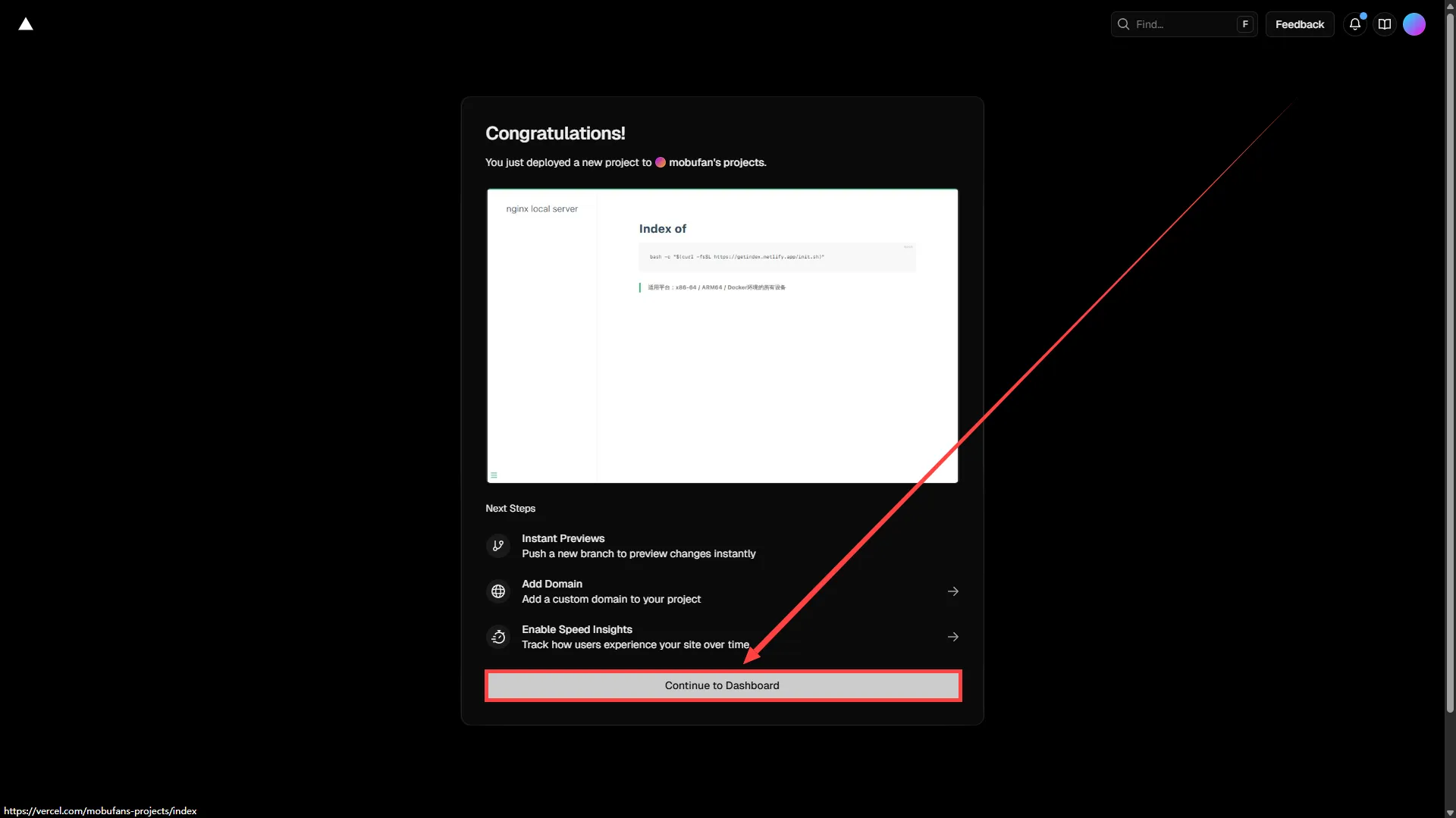
Task: Click Continue to Dashboard
Action: pos(722,685)
